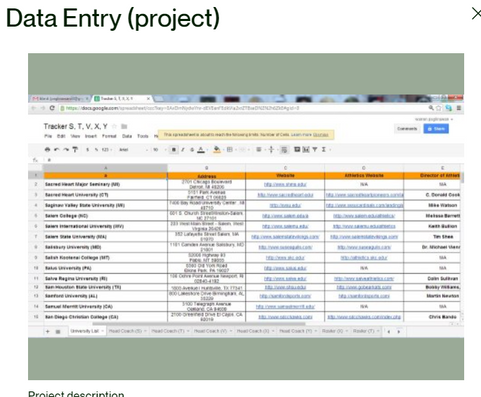Toggle italic formatting in the toolbar

point(183,150)
